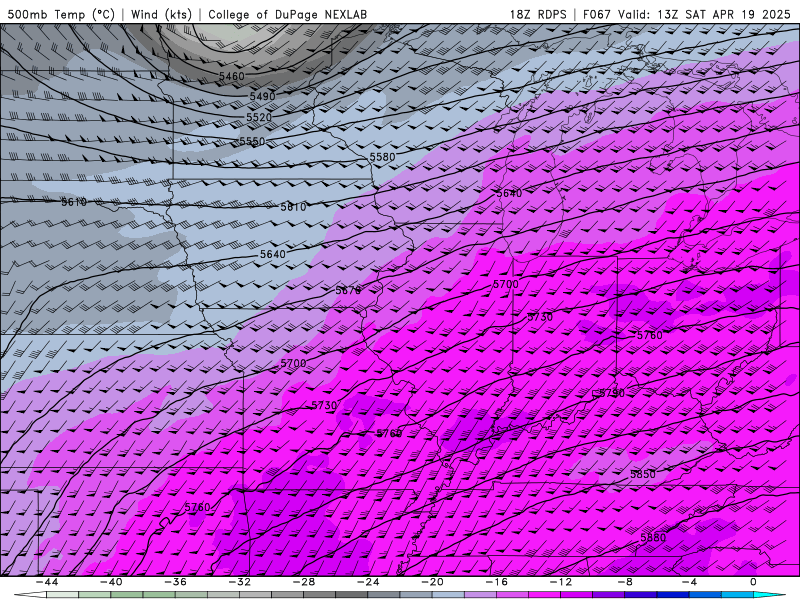Click the -44 colorbar tick label

pyautogui.click(x=47, y=582)
